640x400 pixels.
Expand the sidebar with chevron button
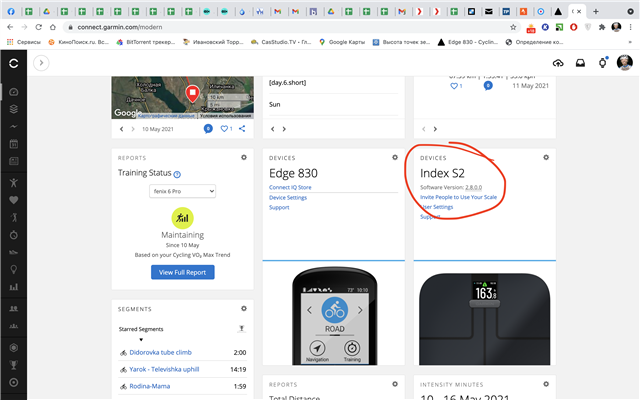[x=41, y=63]
